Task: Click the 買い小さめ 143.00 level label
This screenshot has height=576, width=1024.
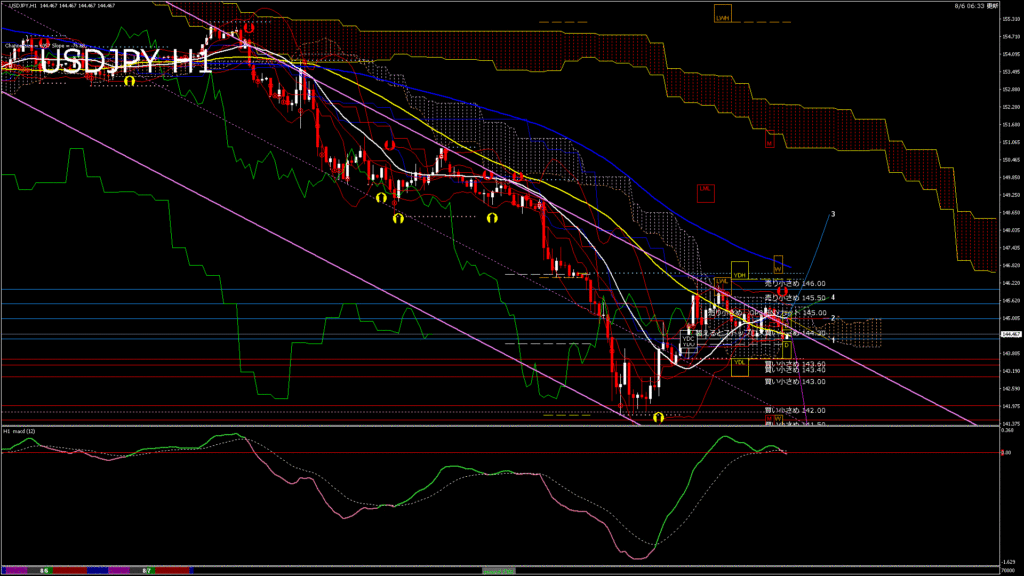Action: click(x=795, y=382)
